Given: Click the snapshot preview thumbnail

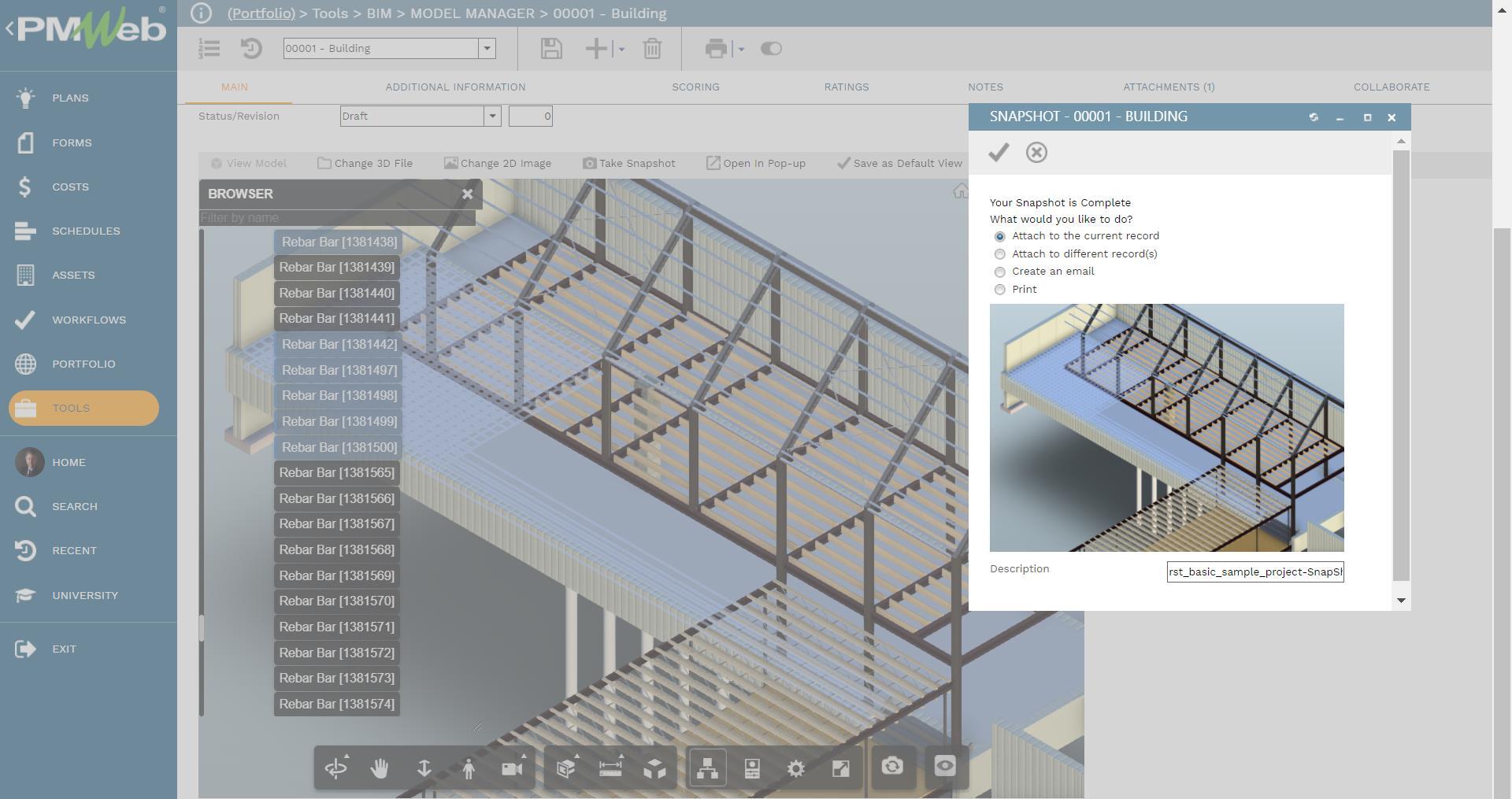Looking at the screenshot, I should pos(1166,427).
